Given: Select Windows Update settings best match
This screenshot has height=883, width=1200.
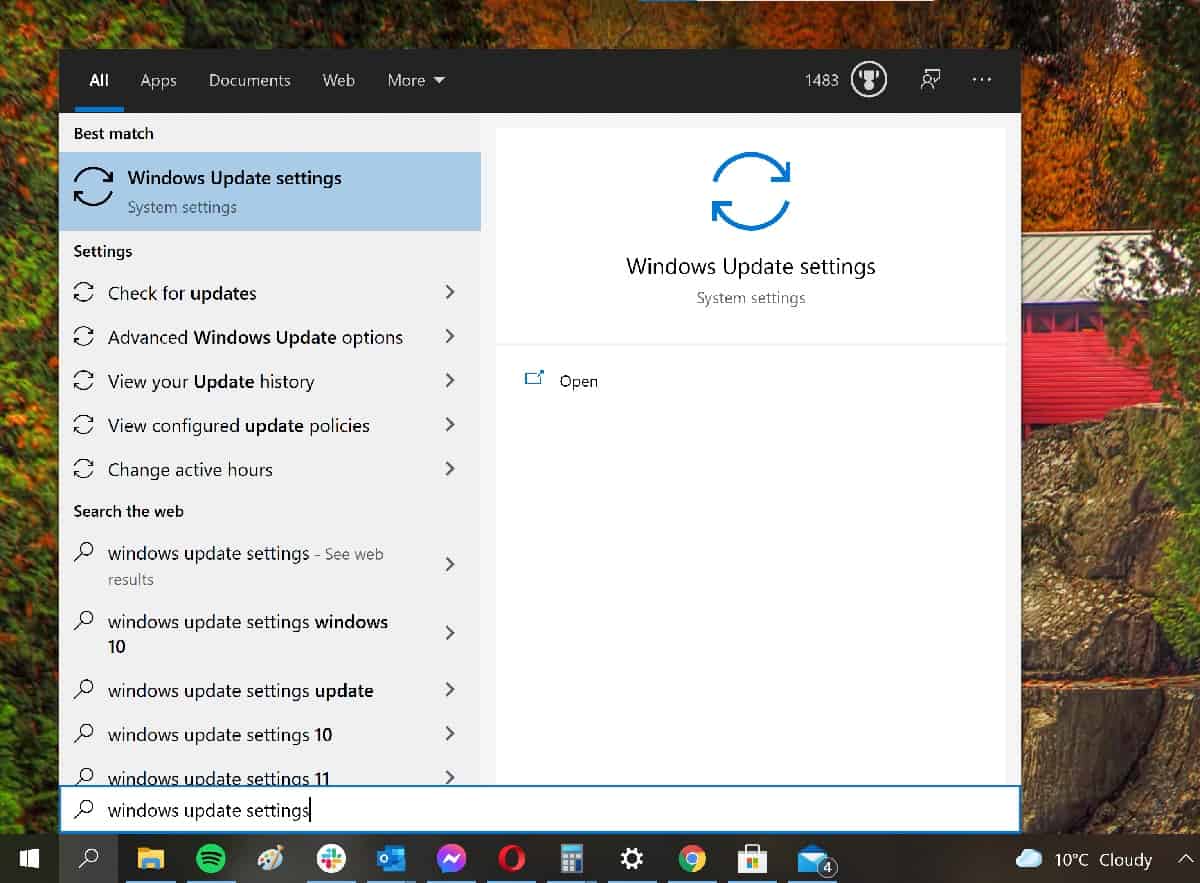Looking at the screenshot, I should (x=270, y=191).
